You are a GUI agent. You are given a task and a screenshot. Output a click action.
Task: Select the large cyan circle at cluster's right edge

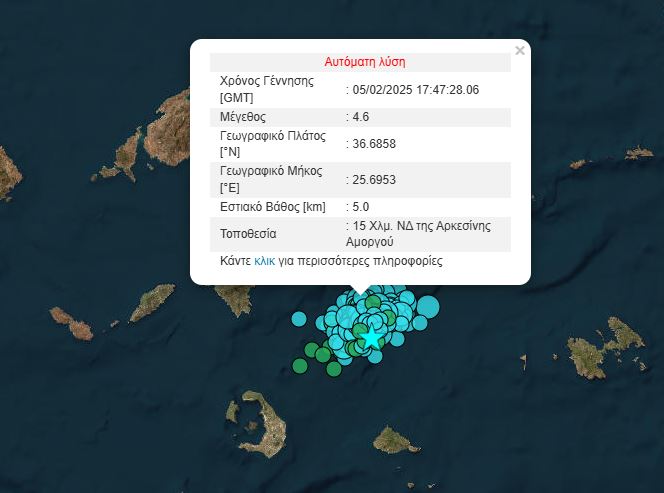(x=428, y=306)
